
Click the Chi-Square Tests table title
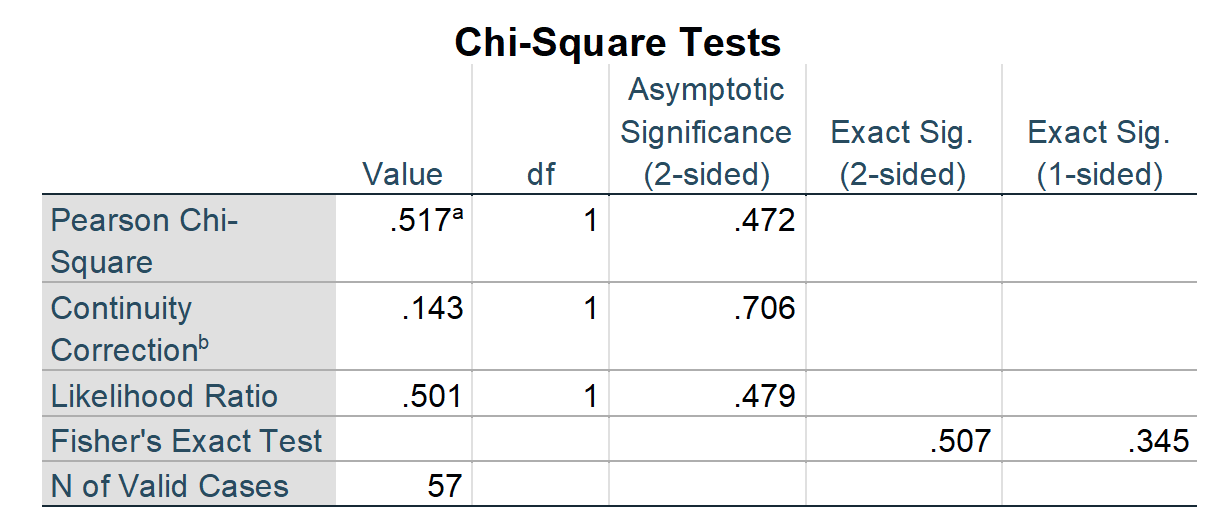click(x=617, y=42)
